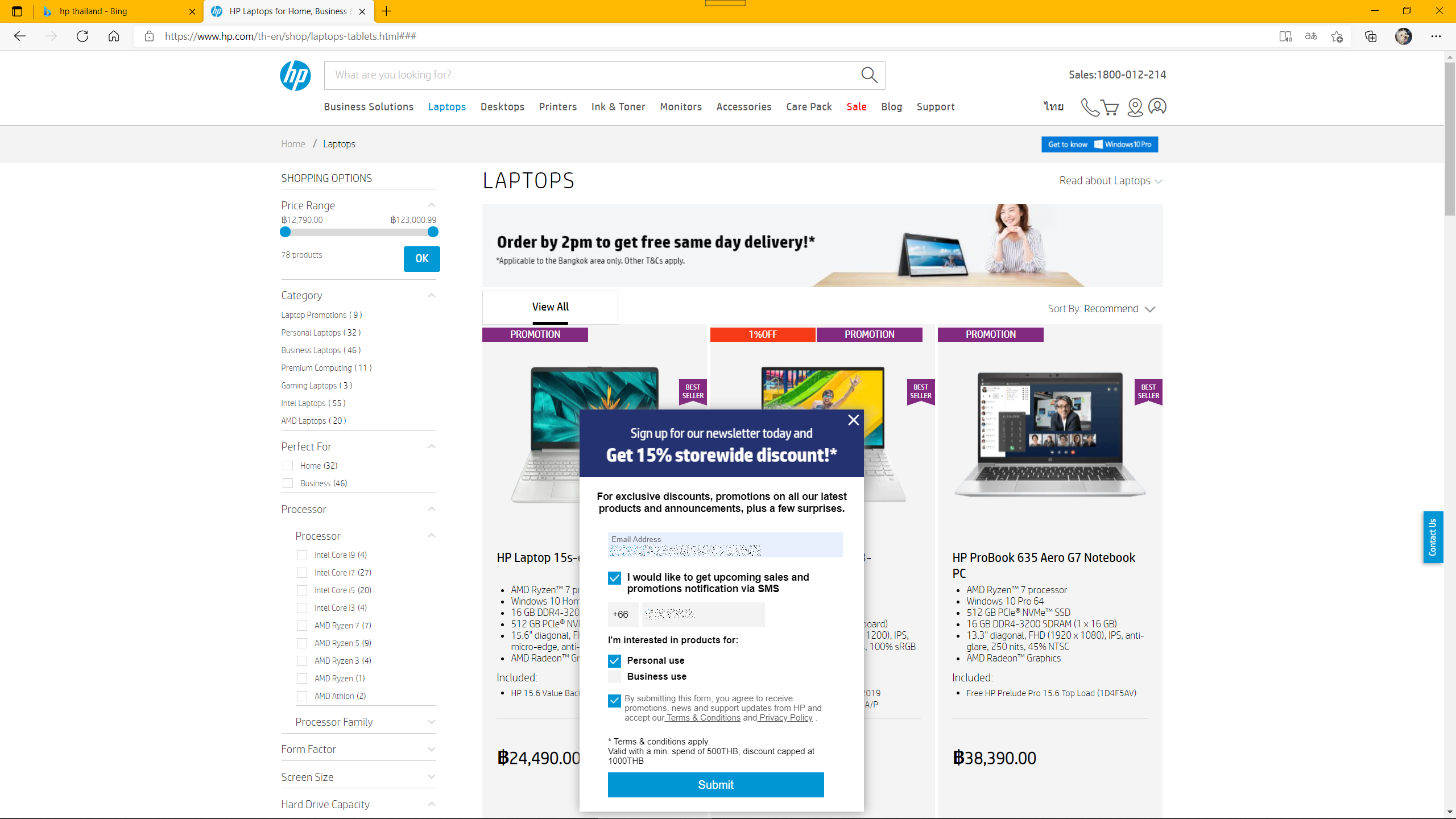Open Business Solutions menu
This screenshot has height=819, width=1456.
pos(369,107)
